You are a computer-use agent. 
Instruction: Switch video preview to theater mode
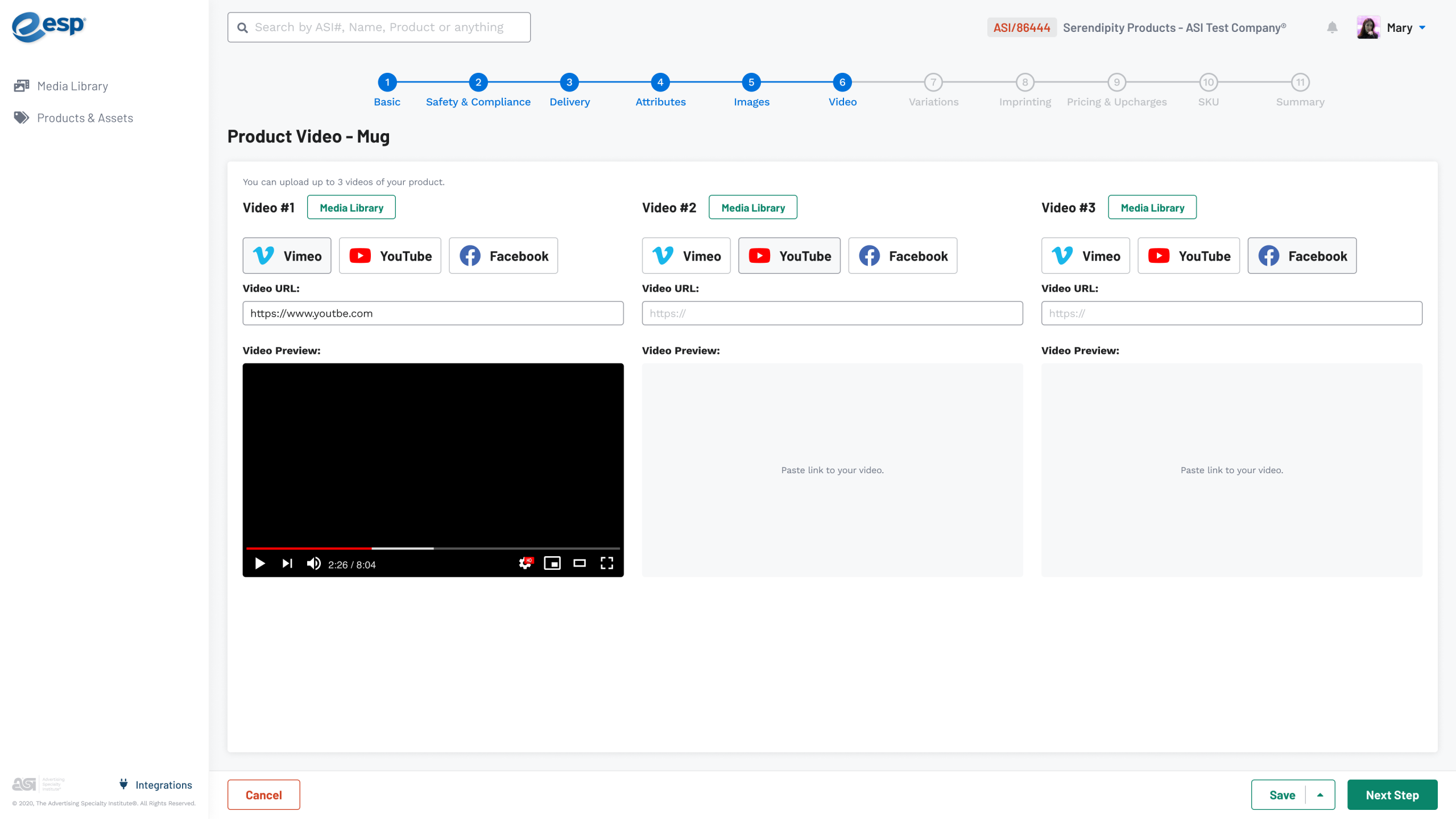pos(580,564)
